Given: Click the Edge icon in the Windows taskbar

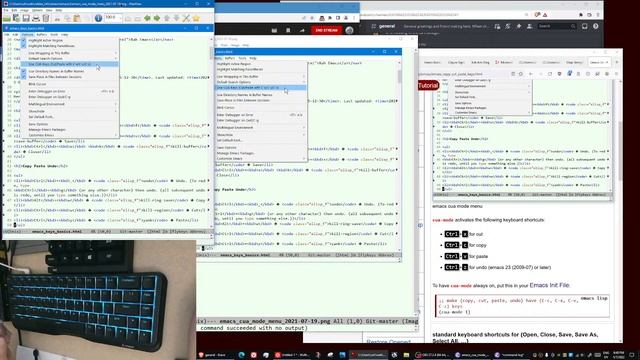Looking at the screenshot, I should click(x=242, y=355).
